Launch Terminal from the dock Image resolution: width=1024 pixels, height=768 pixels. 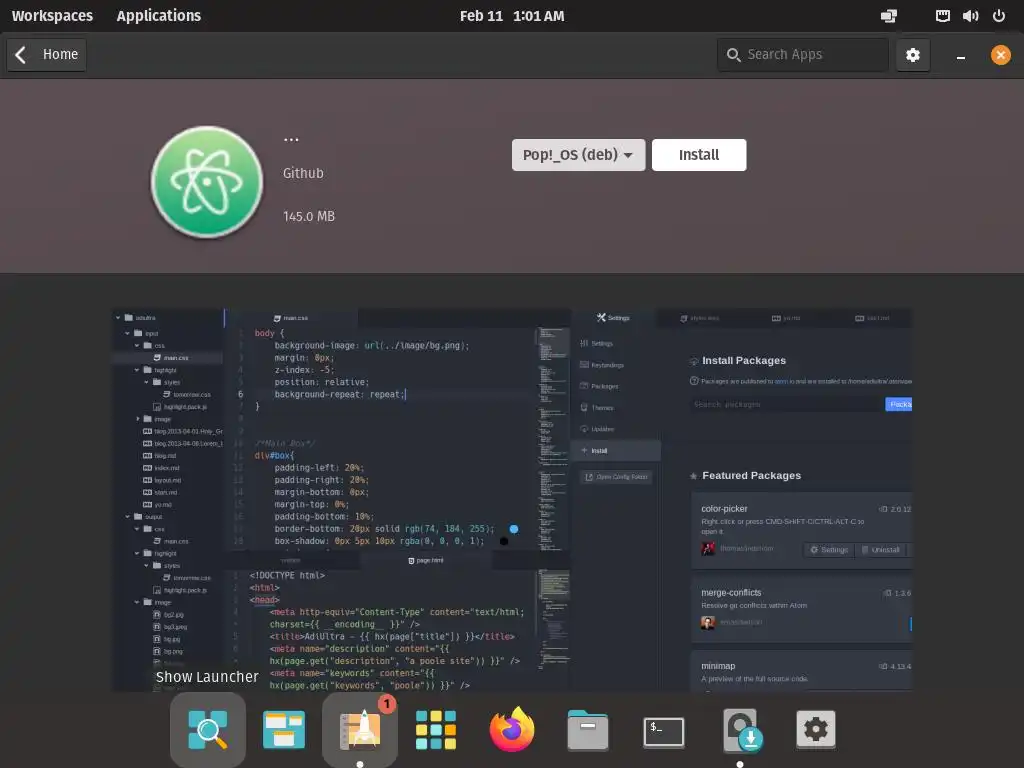664,731
